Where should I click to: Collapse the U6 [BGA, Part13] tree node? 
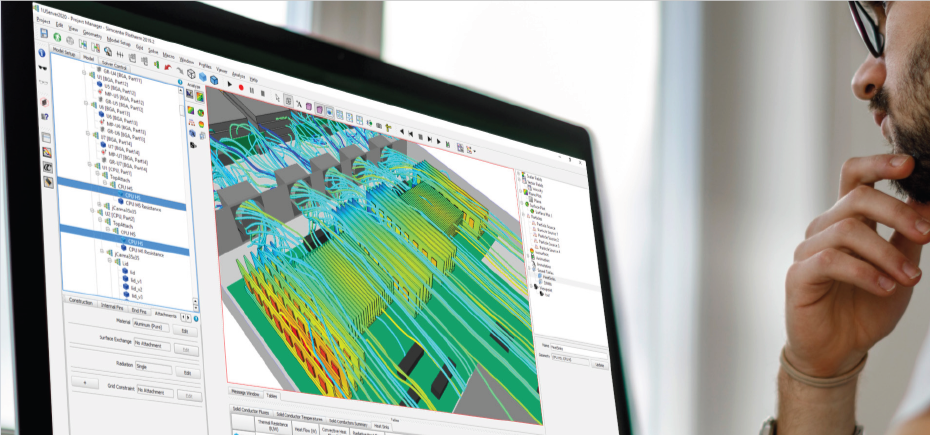(x=86, y=103)
